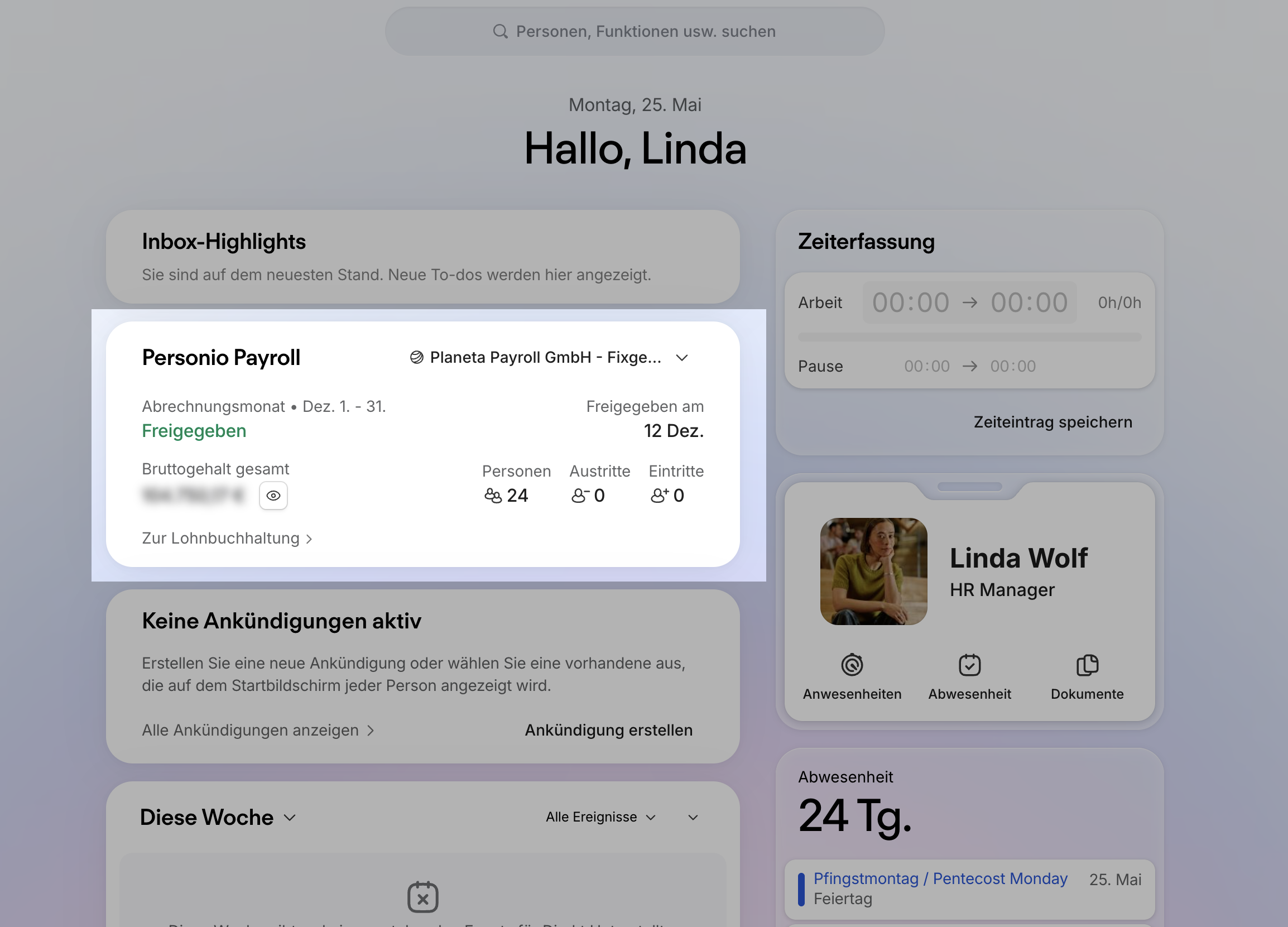1288x927 pixels.
Task: Save the time entry with Zeiteintrag speichern
Action: [x=1053, y=422]
